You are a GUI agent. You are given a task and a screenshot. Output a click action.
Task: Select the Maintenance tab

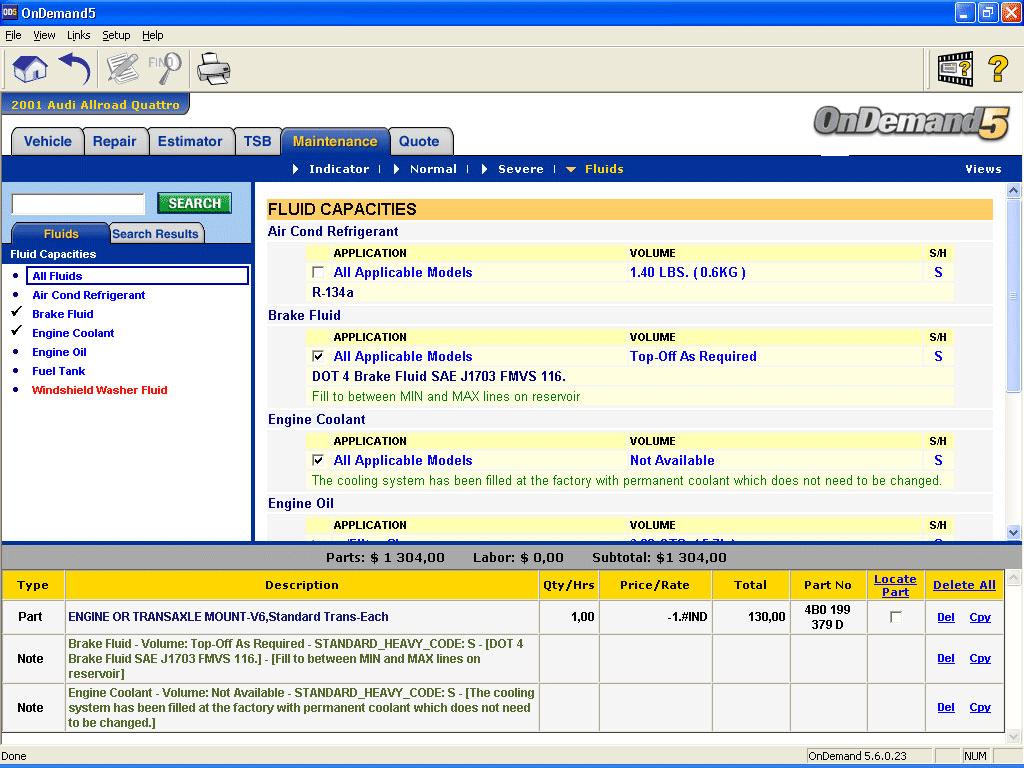click(335, 142)
